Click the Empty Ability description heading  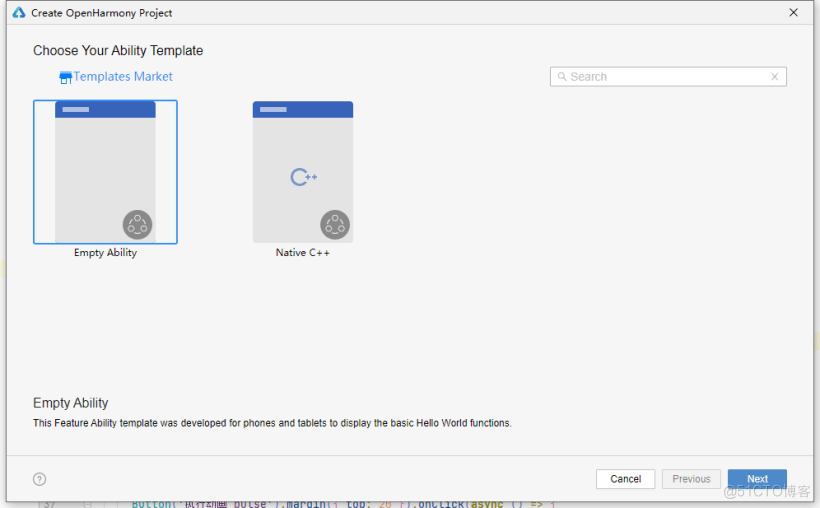pos(71,403)
